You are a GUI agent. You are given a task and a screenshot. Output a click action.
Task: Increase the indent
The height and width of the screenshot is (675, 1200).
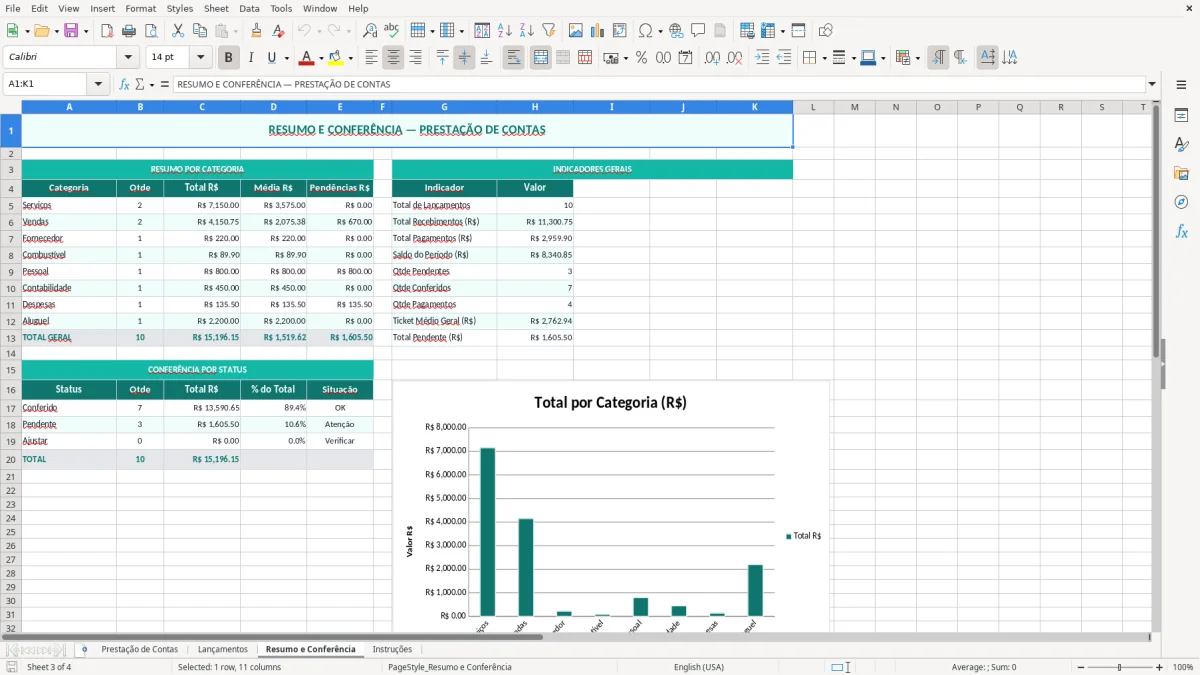click(x=762, y=58)
